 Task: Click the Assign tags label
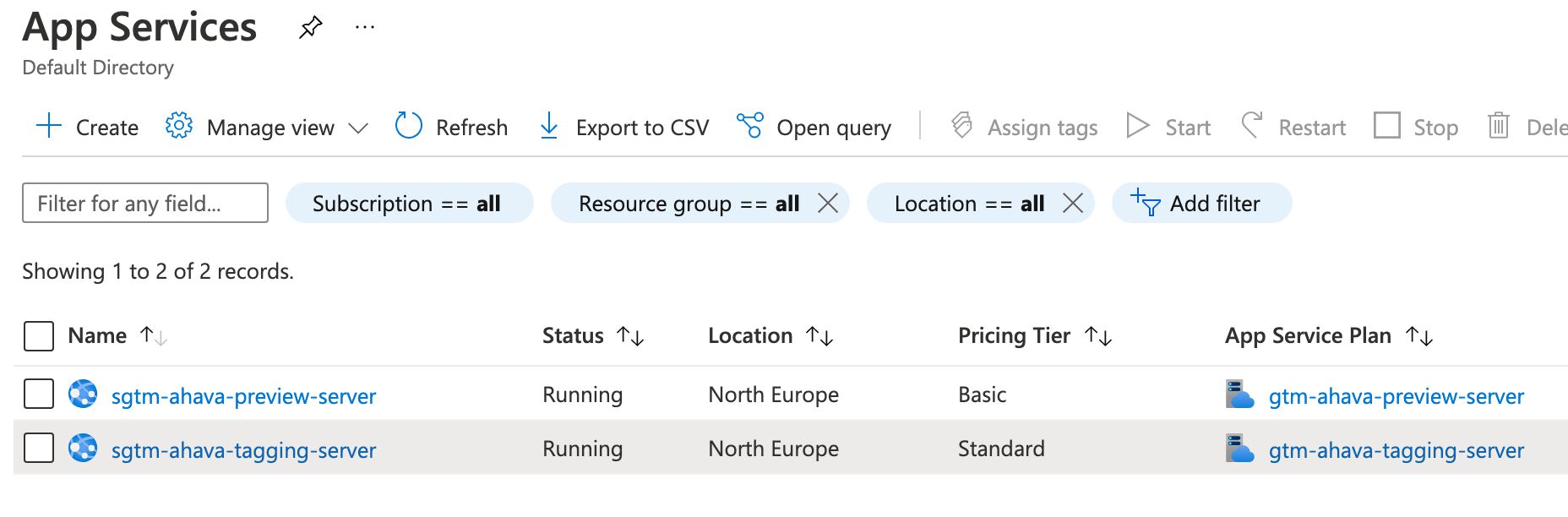click(1043, 128)
